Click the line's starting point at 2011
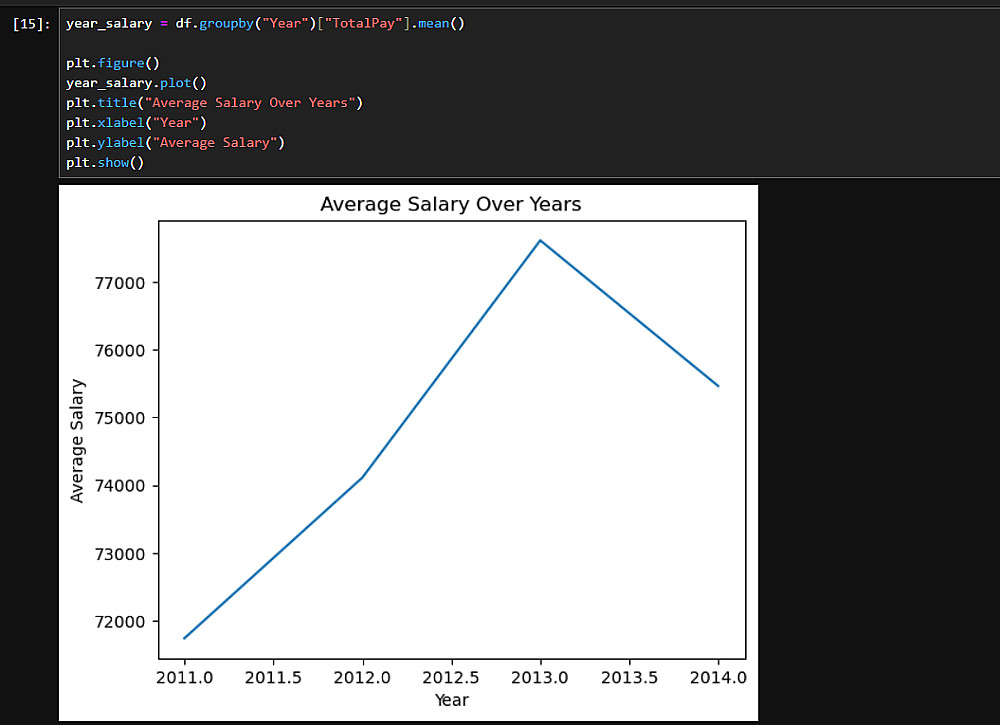1000x725 pixels. [x=185, y=638]
